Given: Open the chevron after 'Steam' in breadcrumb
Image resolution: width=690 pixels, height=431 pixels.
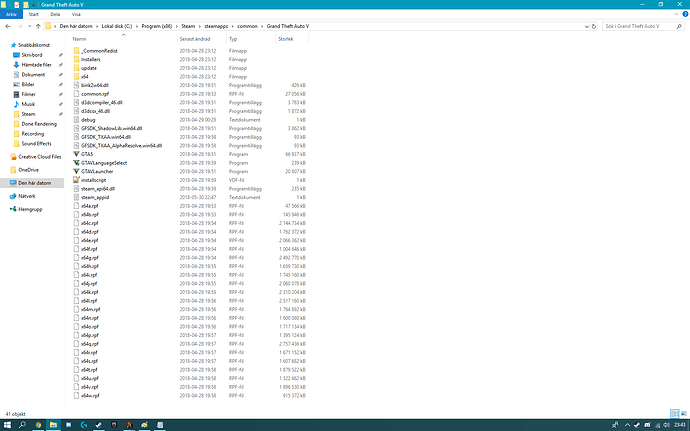Looking at the screenshot, I should click(x=199, y=26).
